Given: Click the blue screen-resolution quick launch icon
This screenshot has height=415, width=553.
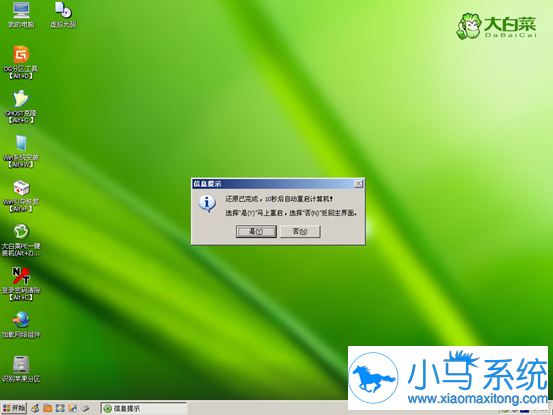Looking at the screenshot, I should (60, 408).
